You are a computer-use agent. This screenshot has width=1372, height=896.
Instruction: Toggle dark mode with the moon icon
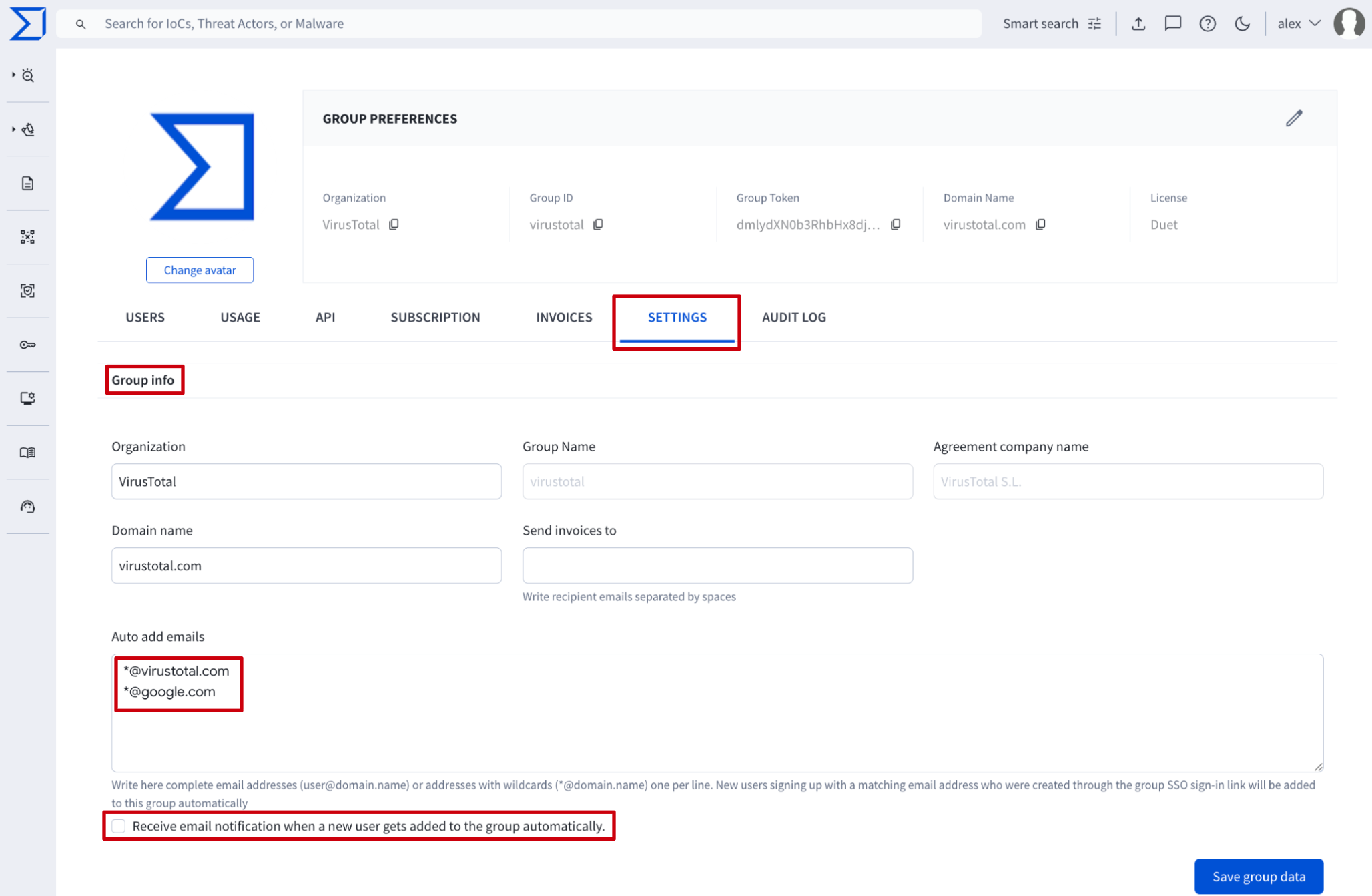pos(1242,24)
